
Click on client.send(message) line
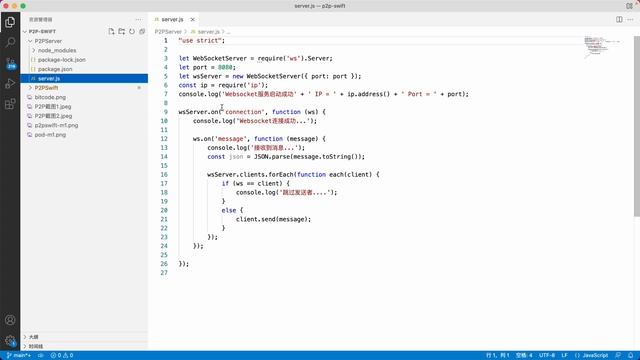point(273,219)
